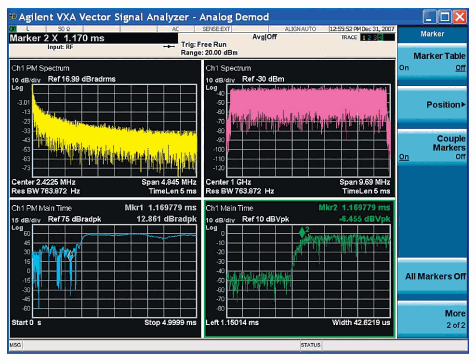Click the AC coupling indicator
Viewport: 476px width, 362px height.
tap(176, 29)
